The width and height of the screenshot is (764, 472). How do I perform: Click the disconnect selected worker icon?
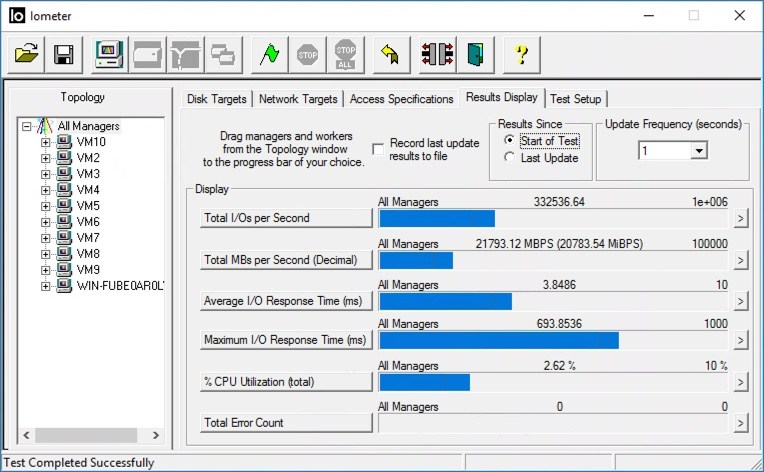[x=437, y=55]
